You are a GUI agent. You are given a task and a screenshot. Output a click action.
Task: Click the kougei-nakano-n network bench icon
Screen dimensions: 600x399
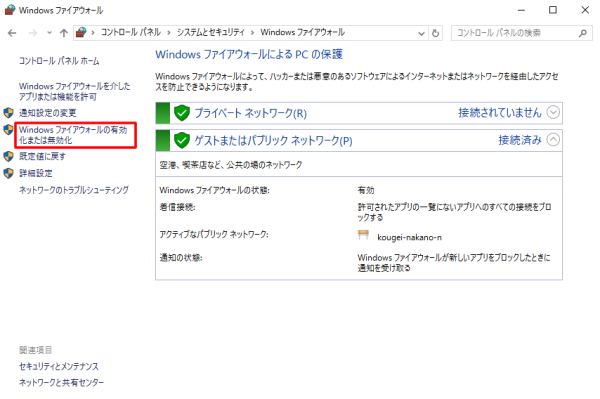[x=363, y=235]
